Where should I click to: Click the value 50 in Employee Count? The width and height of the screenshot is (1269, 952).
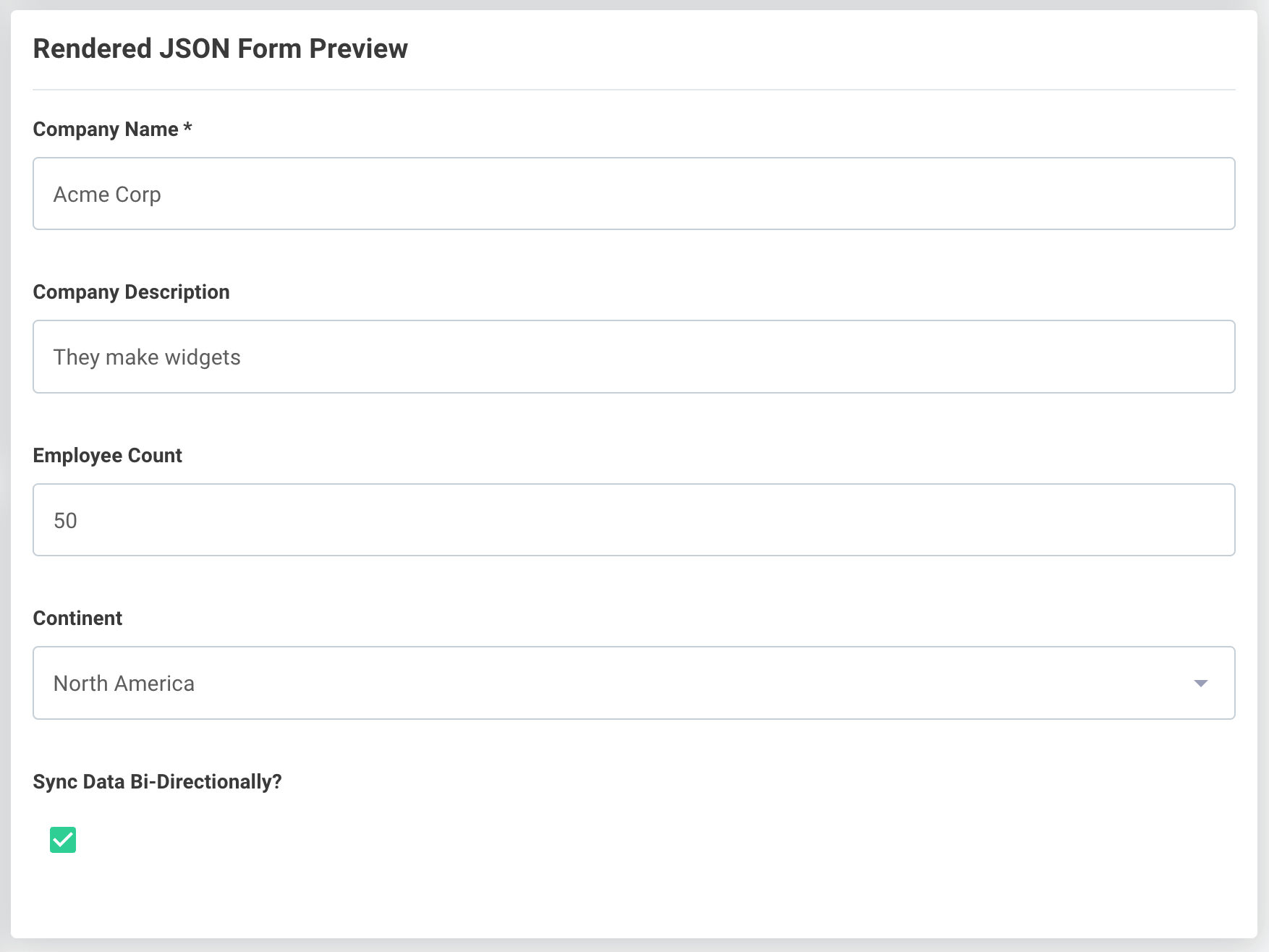click(66, 519)
